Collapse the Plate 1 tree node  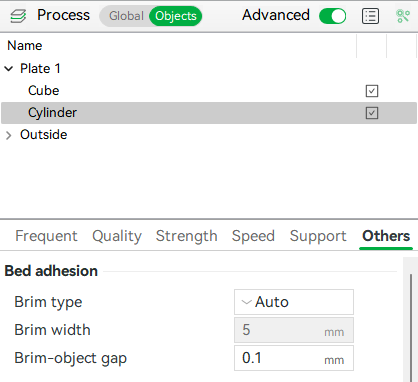[x=9, y=69]
